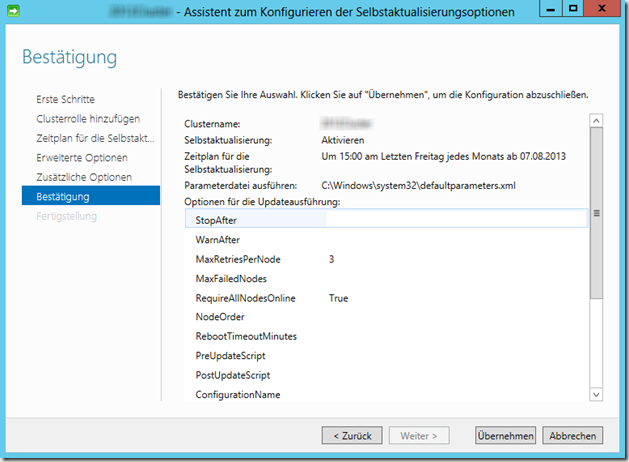
Task: Click the Zurück button
Action: (x=352, y=436)
